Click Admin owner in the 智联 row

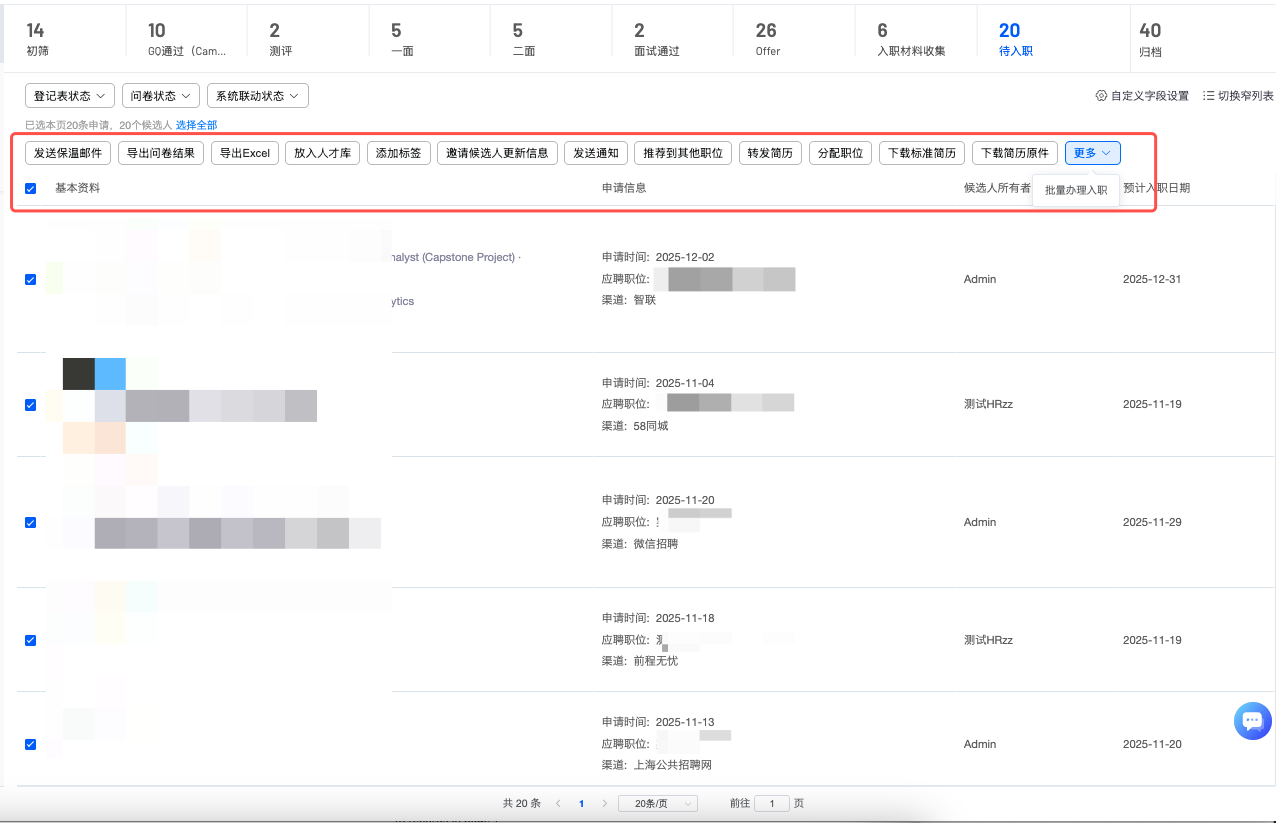point(980,279)
